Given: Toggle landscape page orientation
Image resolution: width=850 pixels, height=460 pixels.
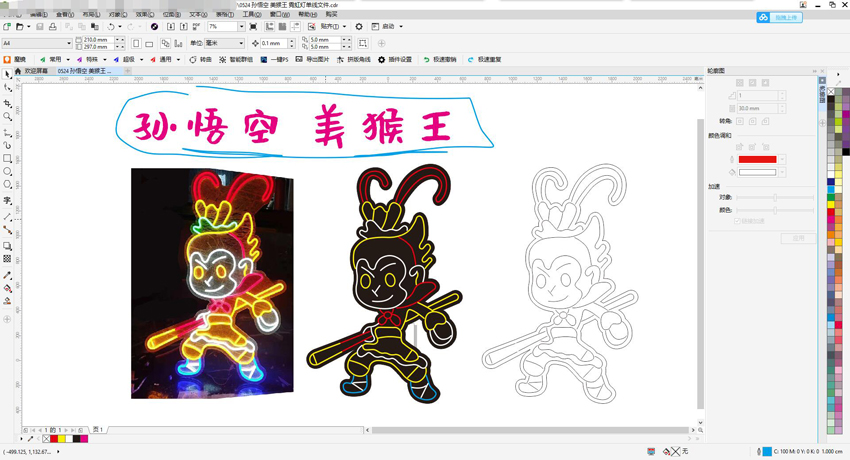Looking at the screenshot, I should [149, 43].
